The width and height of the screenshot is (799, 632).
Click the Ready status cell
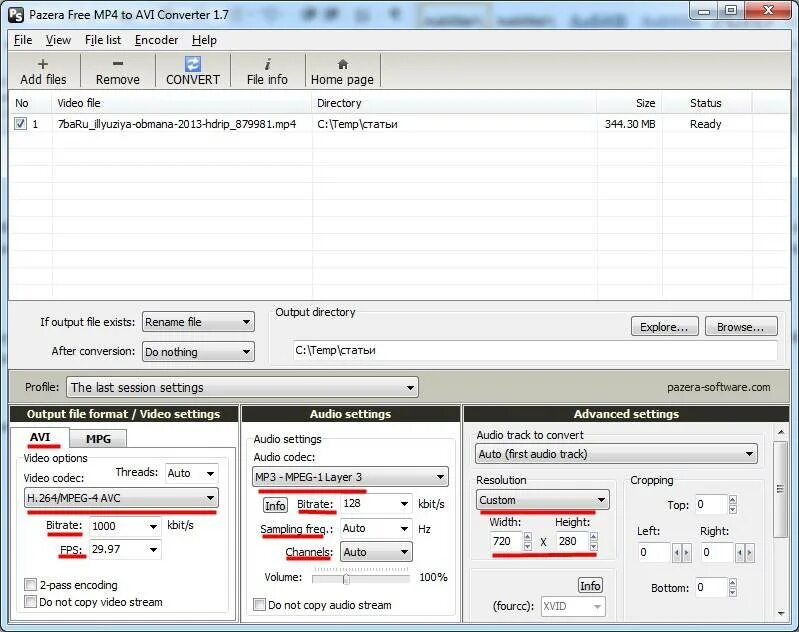click(x=706, y=124)
